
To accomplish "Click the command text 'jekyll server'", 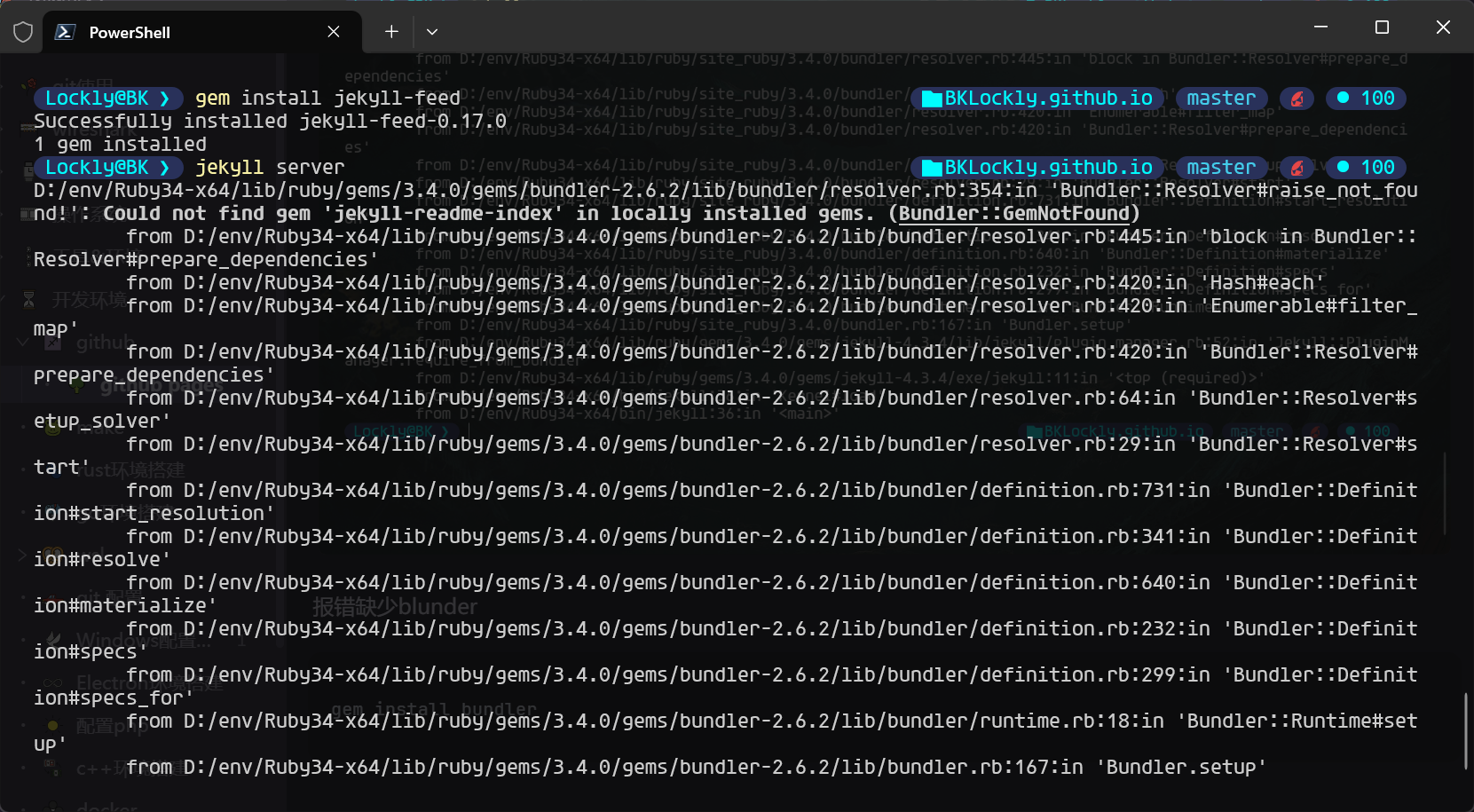I will [x=270, y=167].
